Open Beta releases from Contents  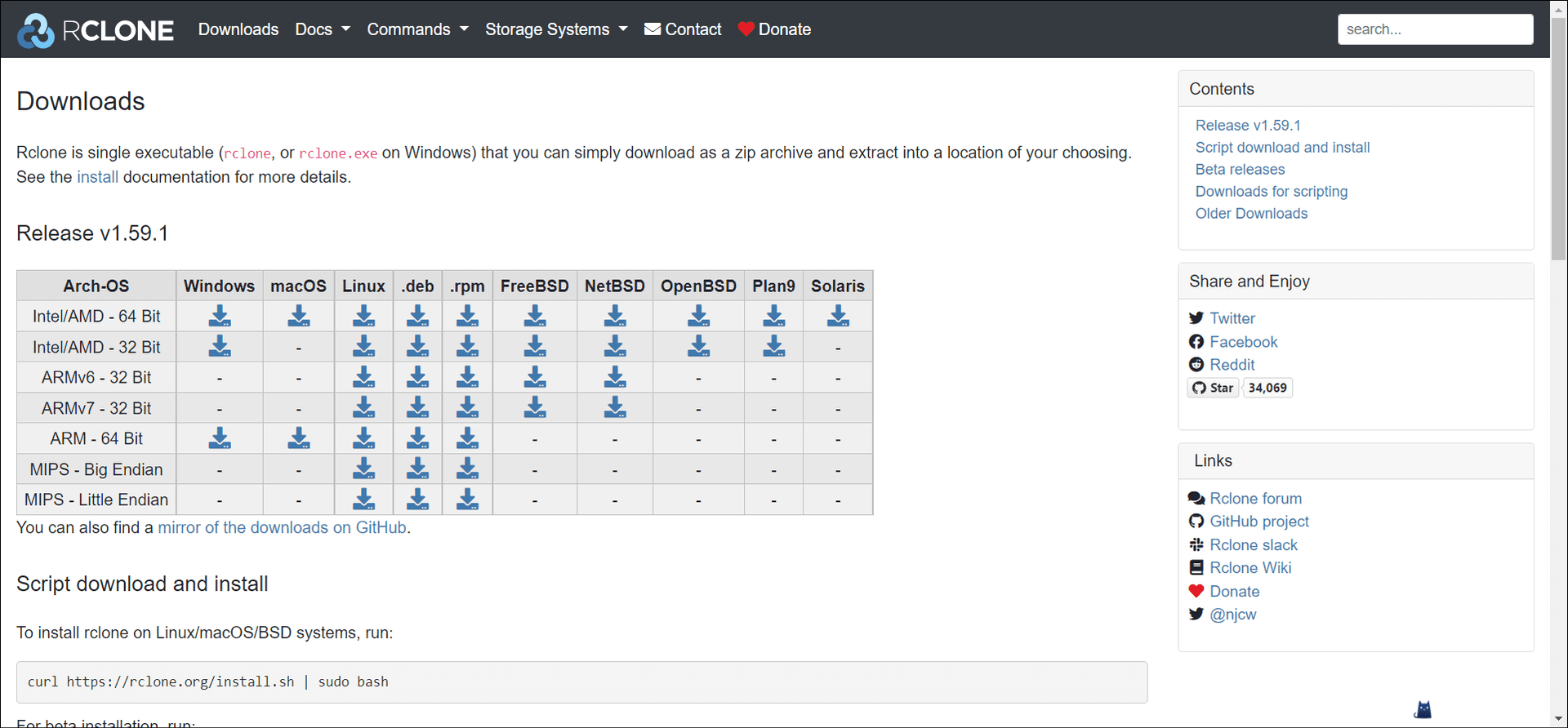coord(1240,170)
